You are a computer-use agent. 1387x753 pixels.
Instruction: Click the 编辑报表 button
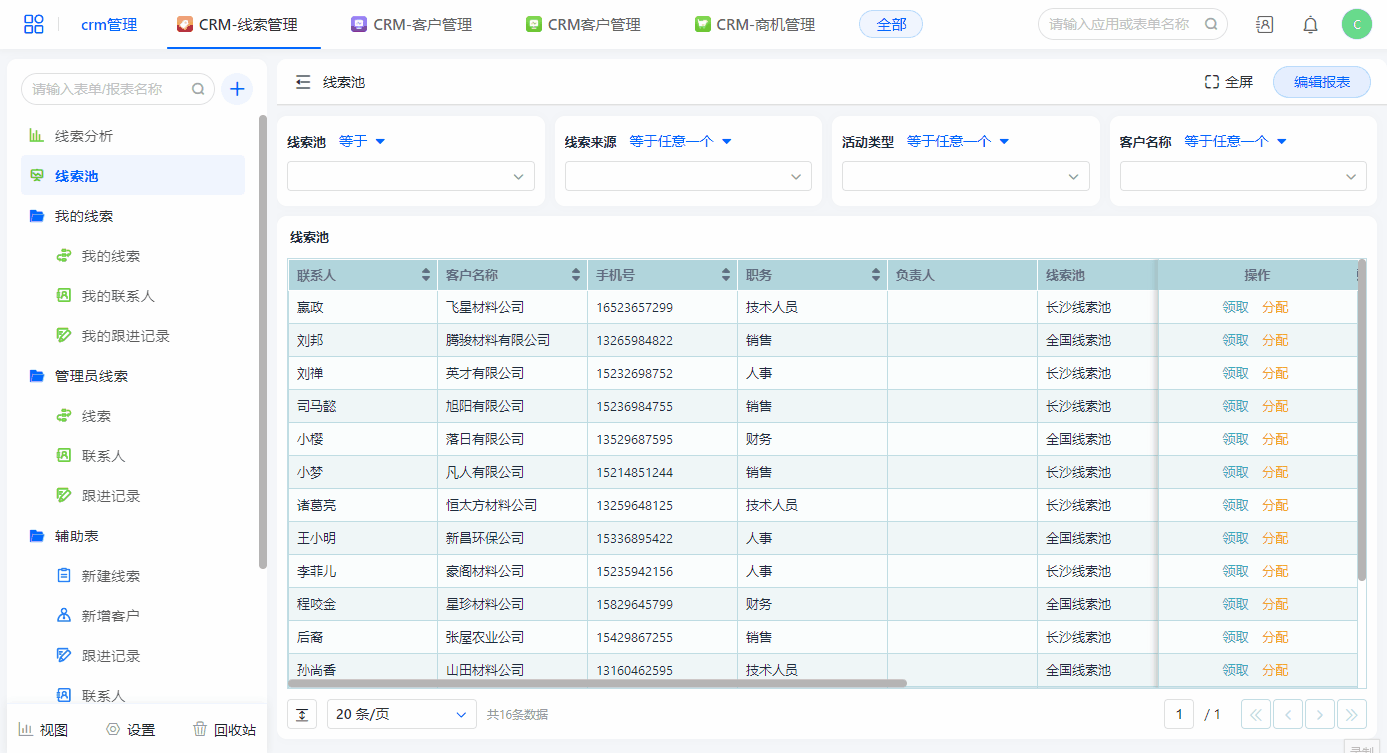(x=1321, y=82)
